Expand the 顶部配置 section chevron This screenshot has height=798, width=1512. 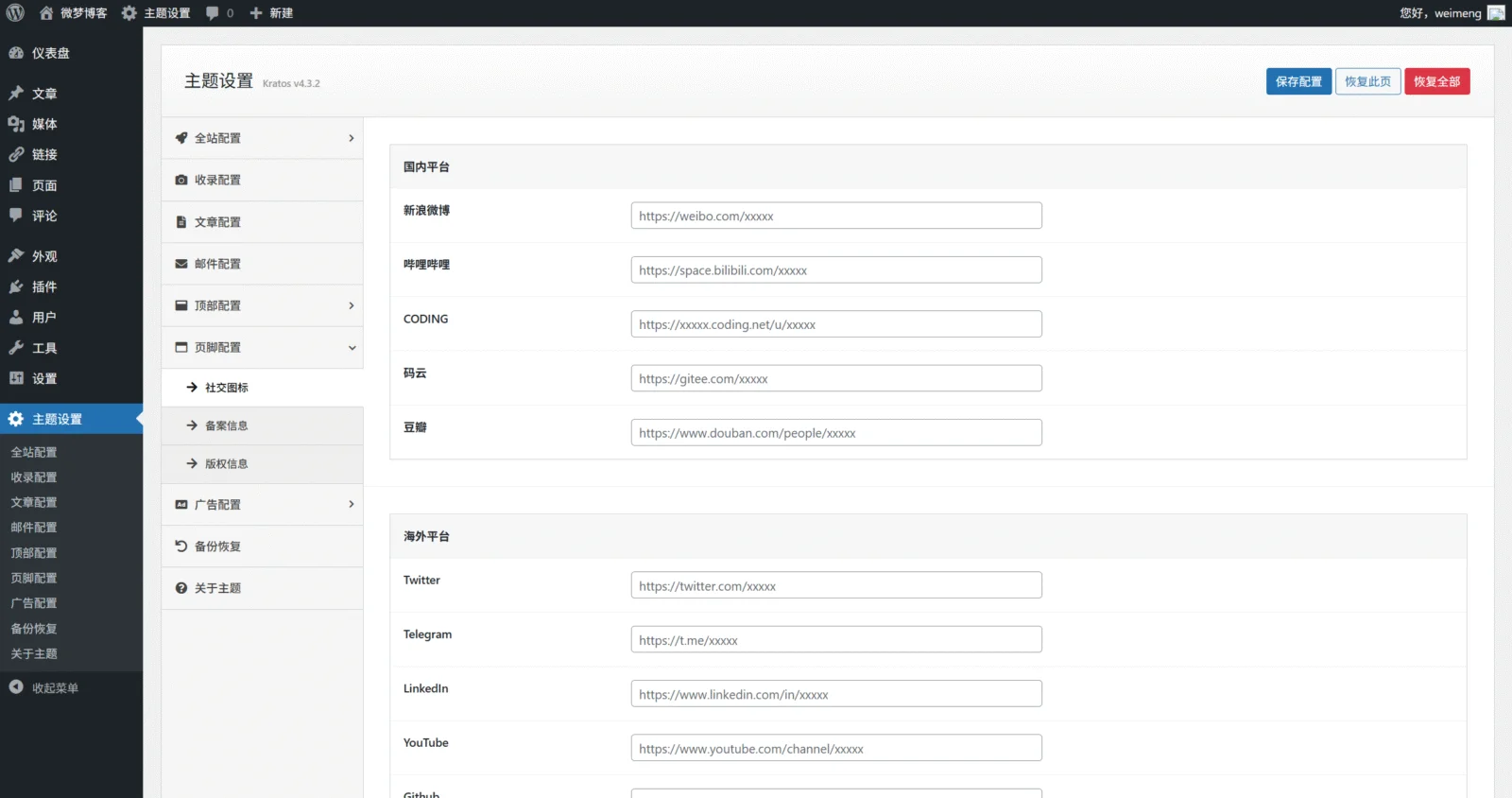pos(352,305)
